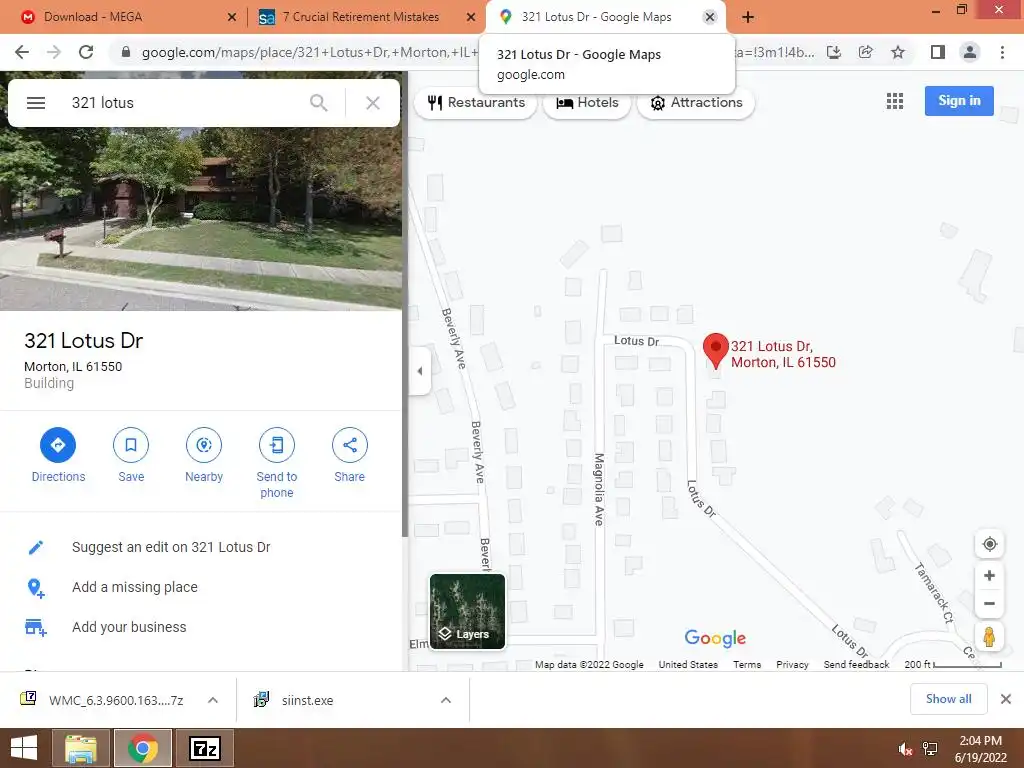The image size is (1024, 768).
Task: Click Show all downloads
Action: 948,699
